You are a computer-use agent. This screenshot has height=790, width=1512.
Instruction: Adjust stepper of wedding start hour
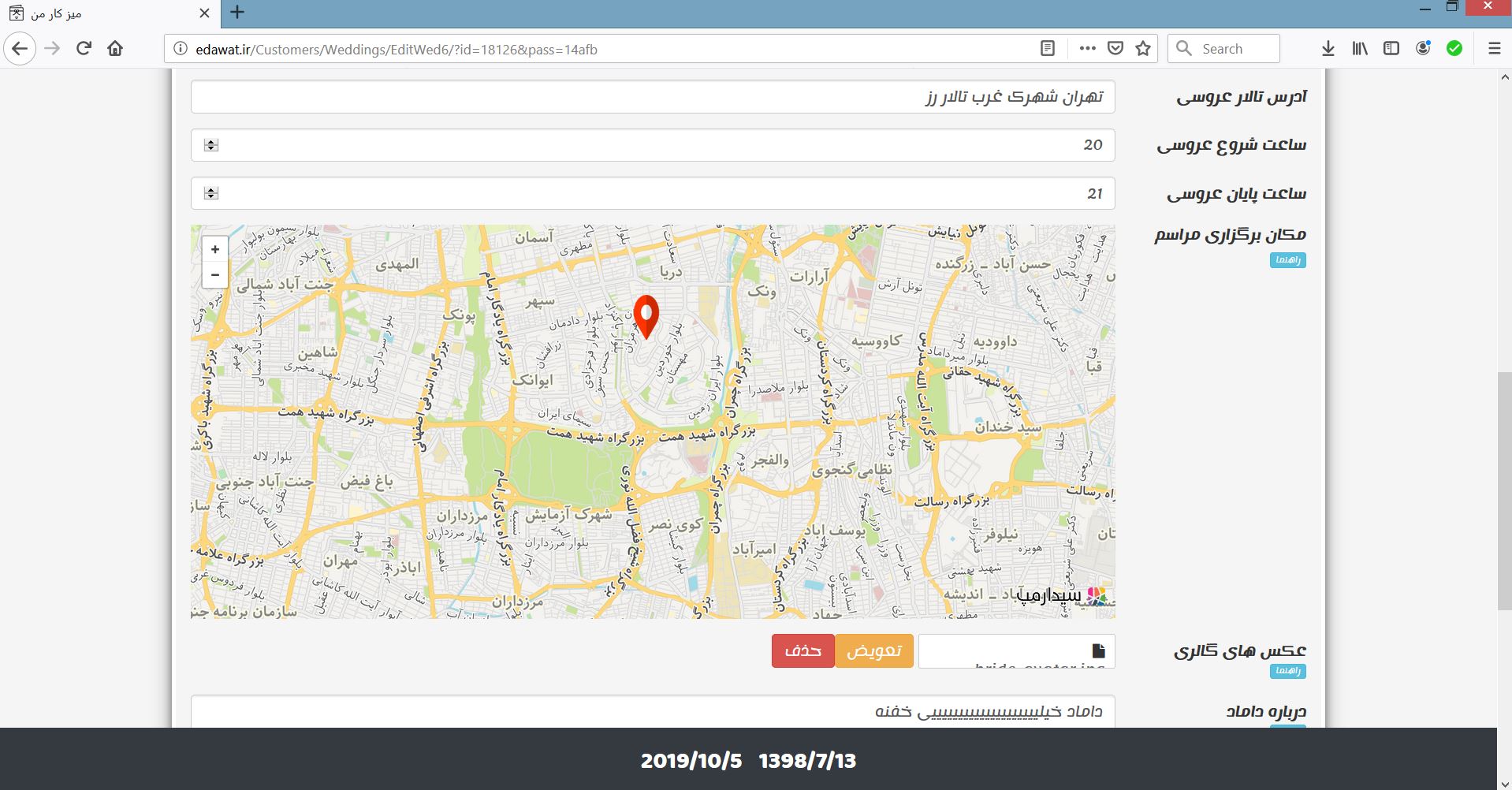[x=210, y=145]
